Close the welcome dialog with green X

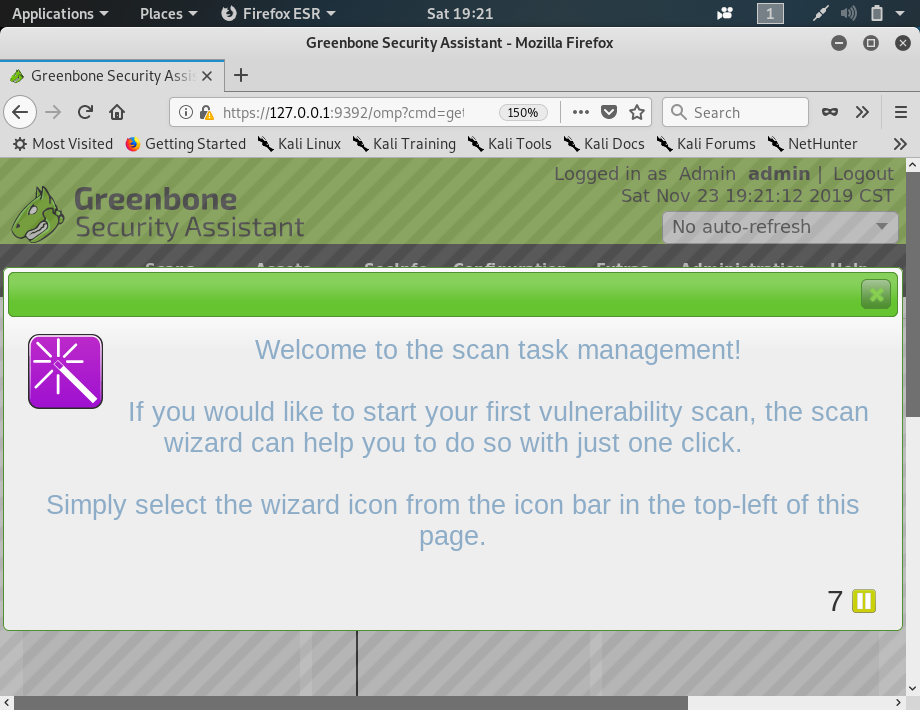(x=875, y=294)
